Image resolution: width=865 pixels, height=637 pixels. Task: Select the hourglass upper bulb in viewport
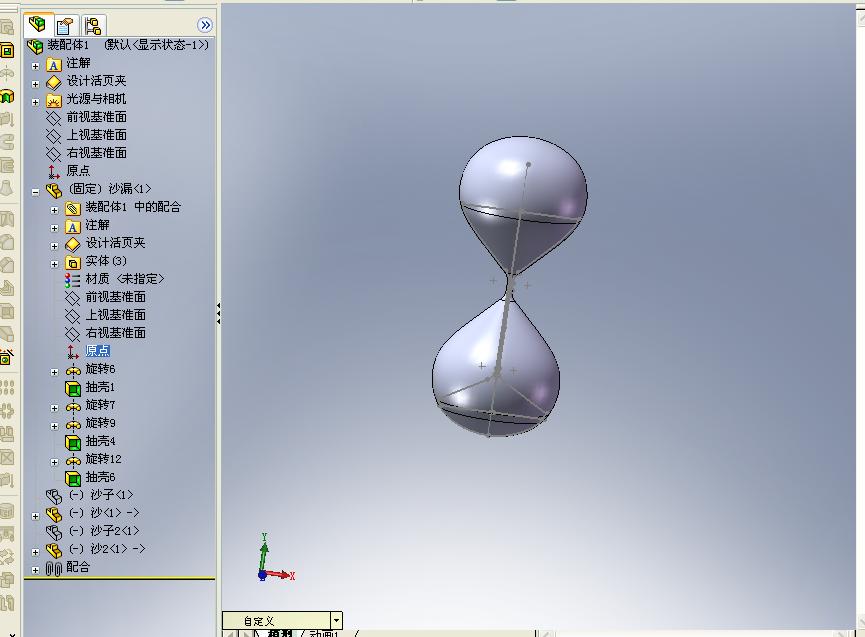click(522, 204)
